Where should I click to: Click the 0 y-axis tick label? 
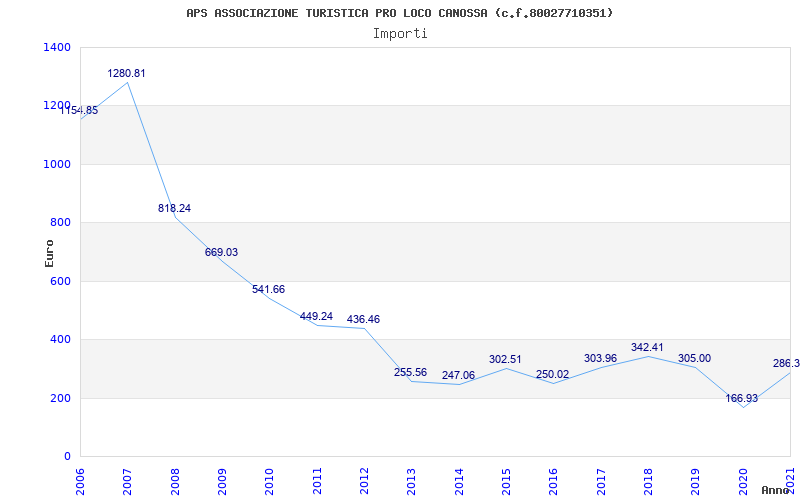point(67,456)
